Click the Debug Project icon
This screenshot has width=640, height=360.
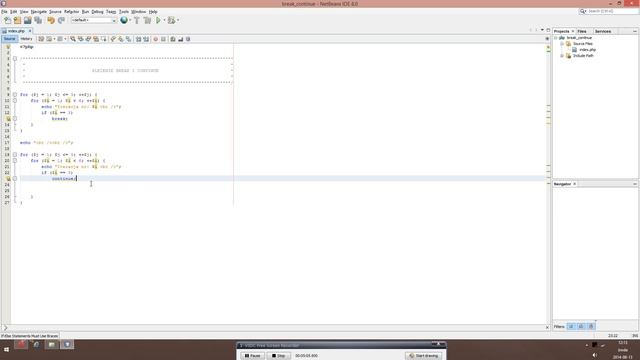tap(171, 20)
